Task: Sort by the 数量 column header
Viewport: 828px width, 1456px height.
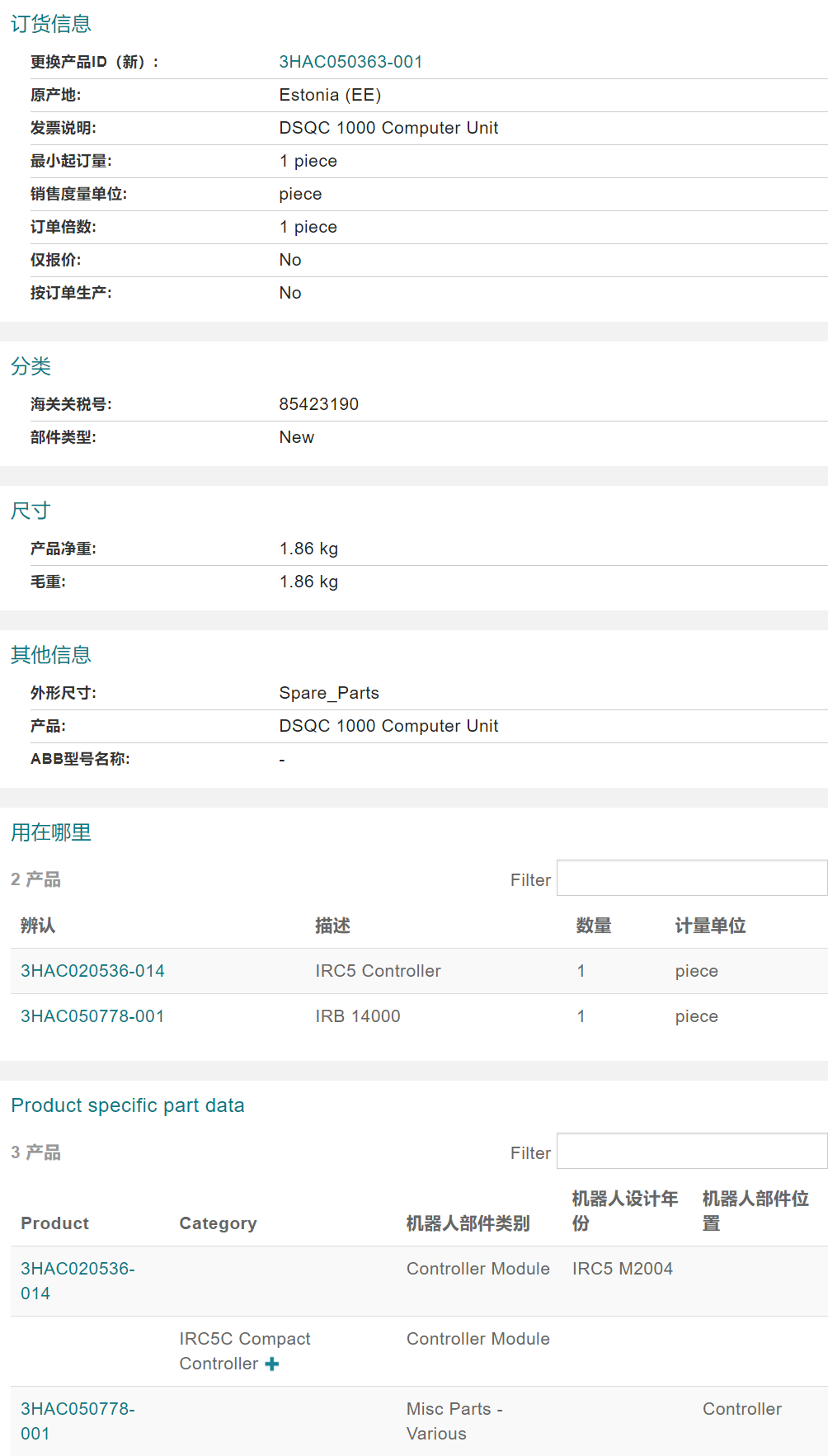Action: (x=594, y=926)
